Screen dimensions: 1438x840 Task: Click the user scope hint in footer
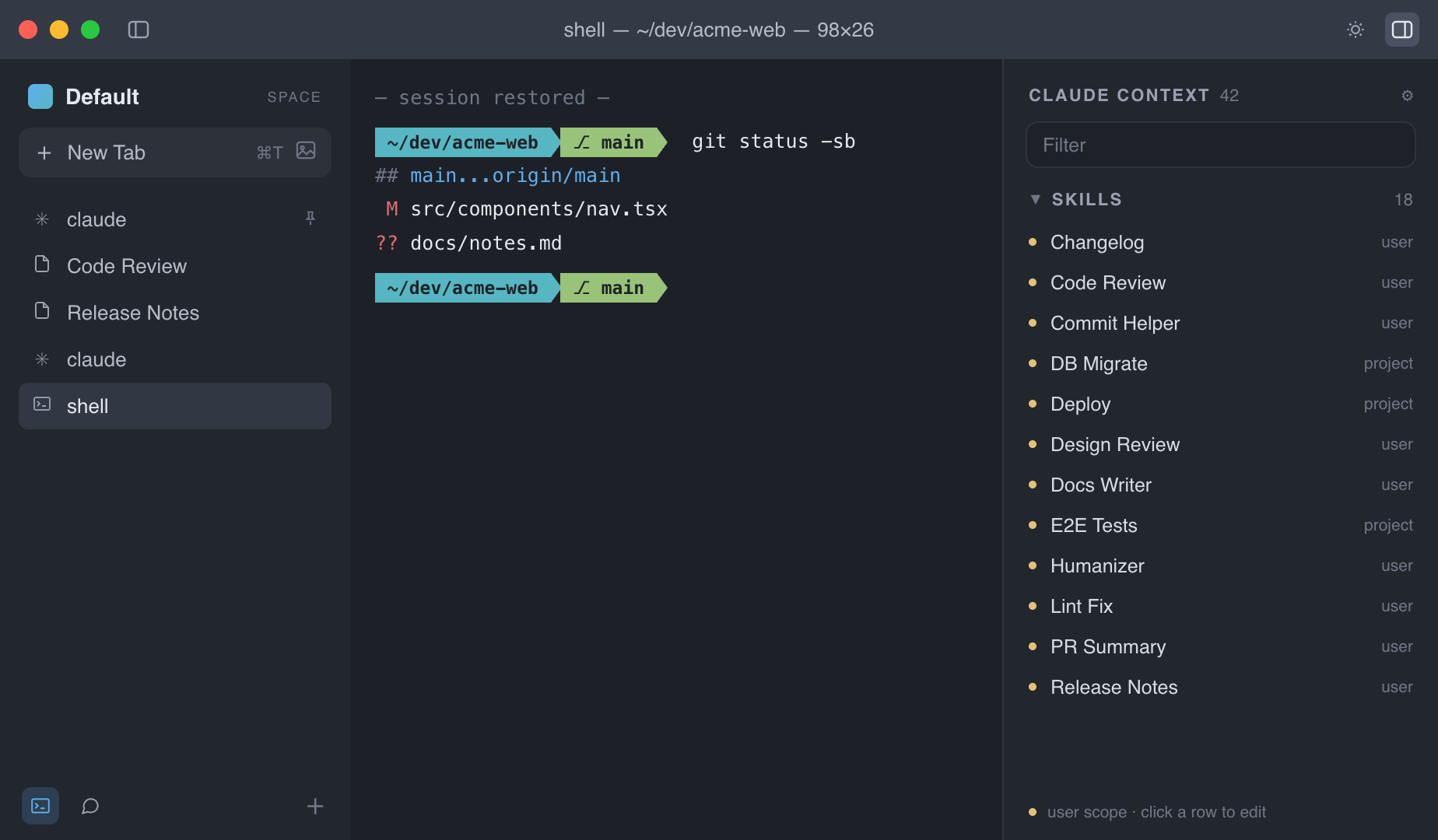click(1156, 812)
